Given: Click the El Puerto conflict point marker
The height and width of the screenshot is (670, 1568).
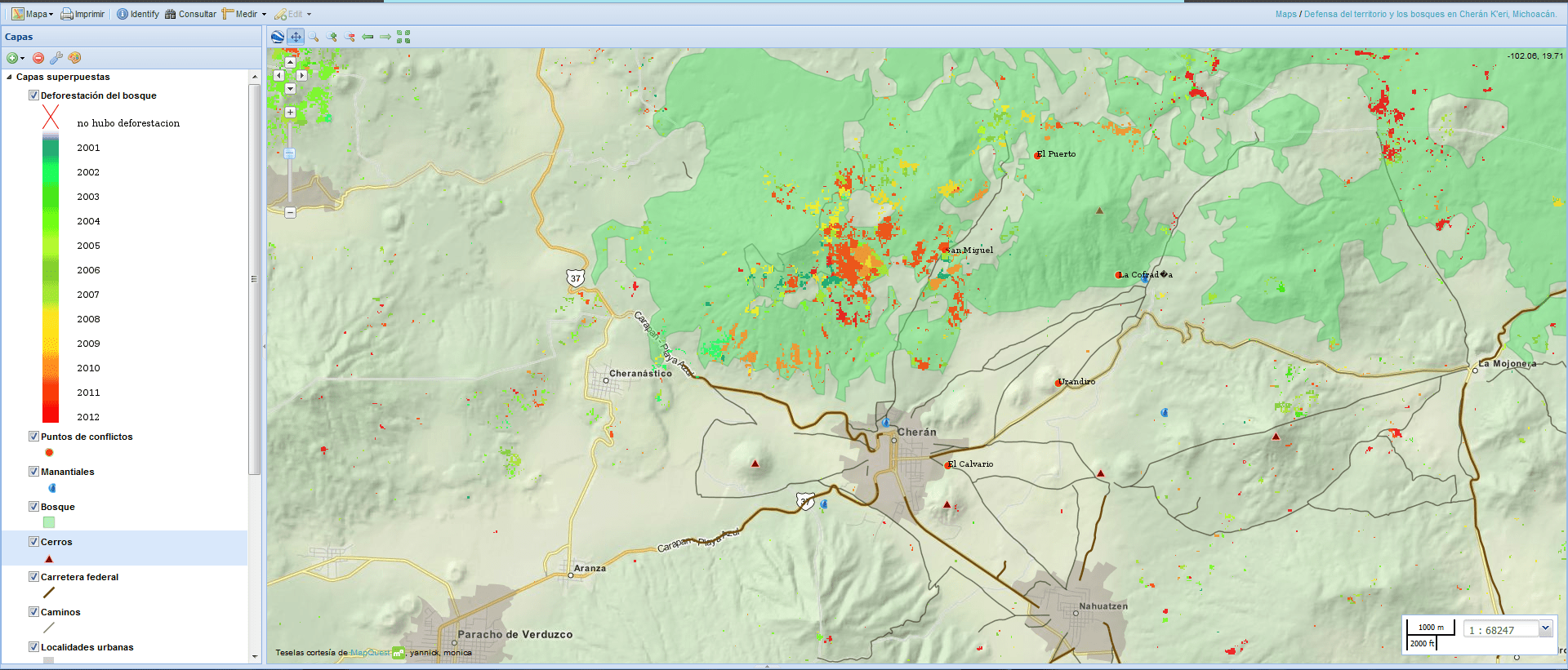Looking at the screenshot, I should click(x=1038, y=155).
